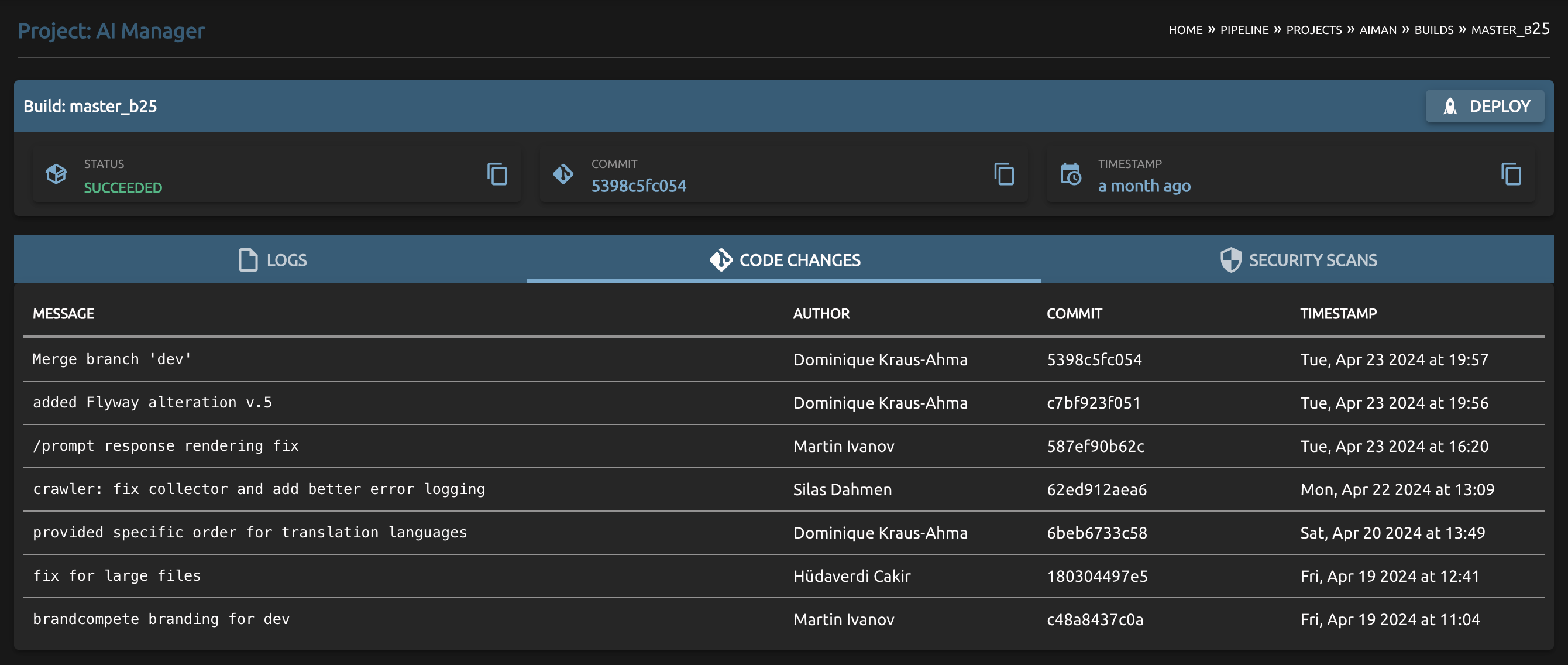Open the PROJECTS breadcrumb

(1313, 30)
